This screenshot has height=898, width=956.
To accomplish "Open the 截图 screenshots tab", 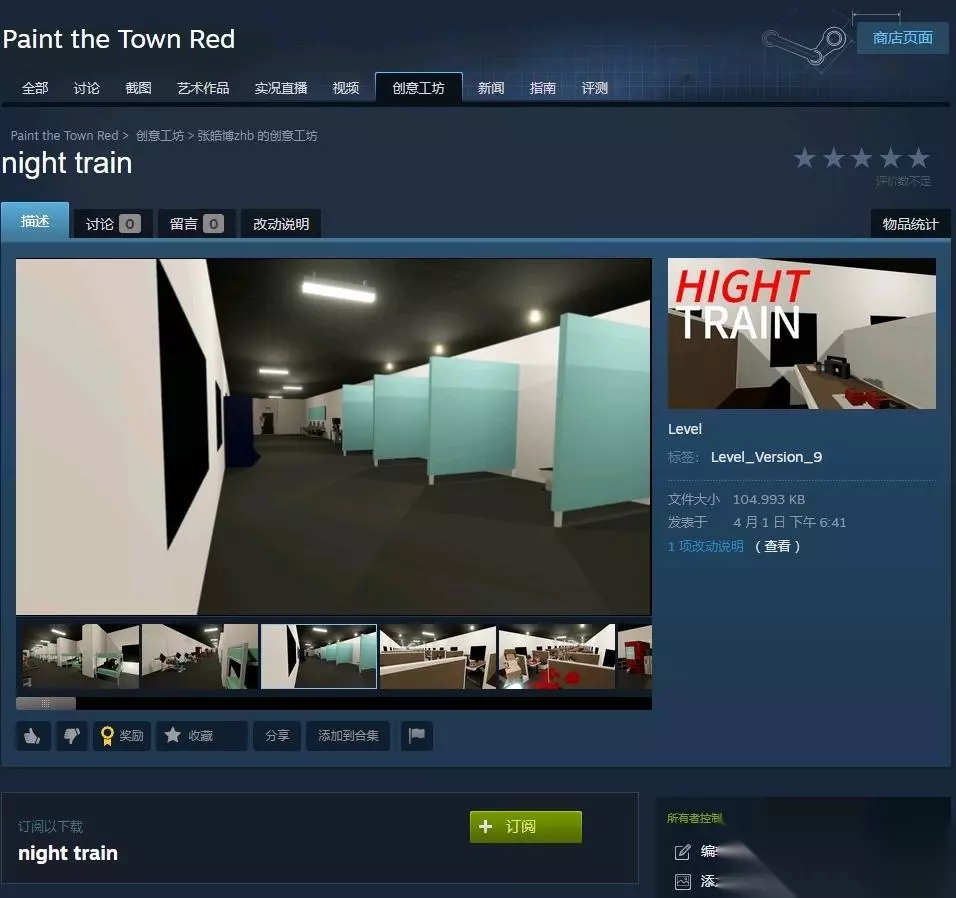I will tap(138, 88).
